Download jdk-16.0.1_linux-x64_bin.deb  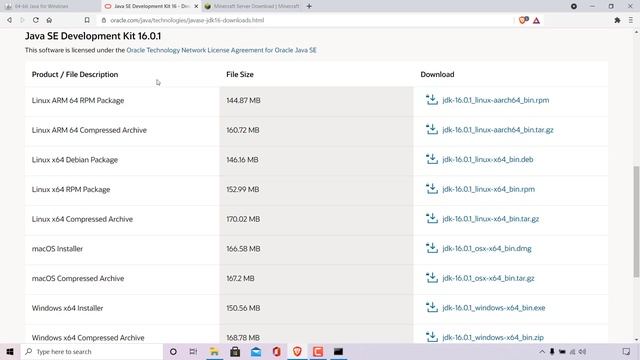[x=488, y=160]
